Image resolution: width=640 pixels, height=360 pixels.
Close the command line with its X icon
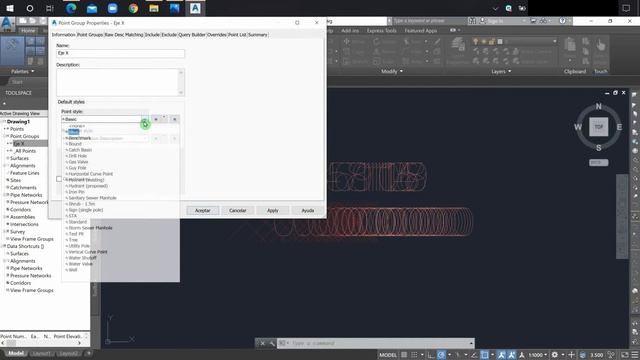point(262,343)
